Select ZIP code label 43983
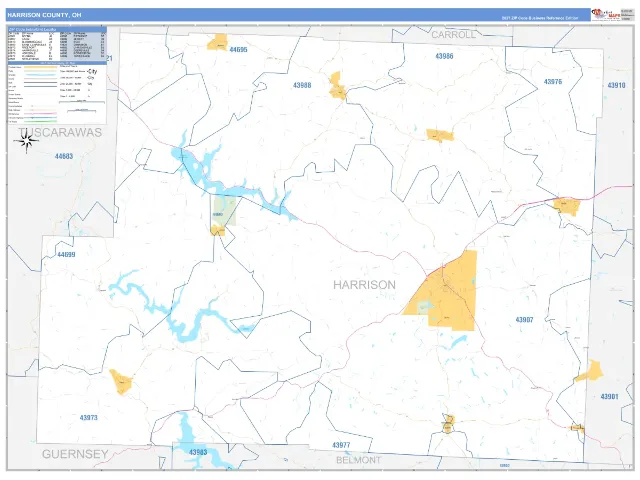640x480 pixels. tap(198, 452)
